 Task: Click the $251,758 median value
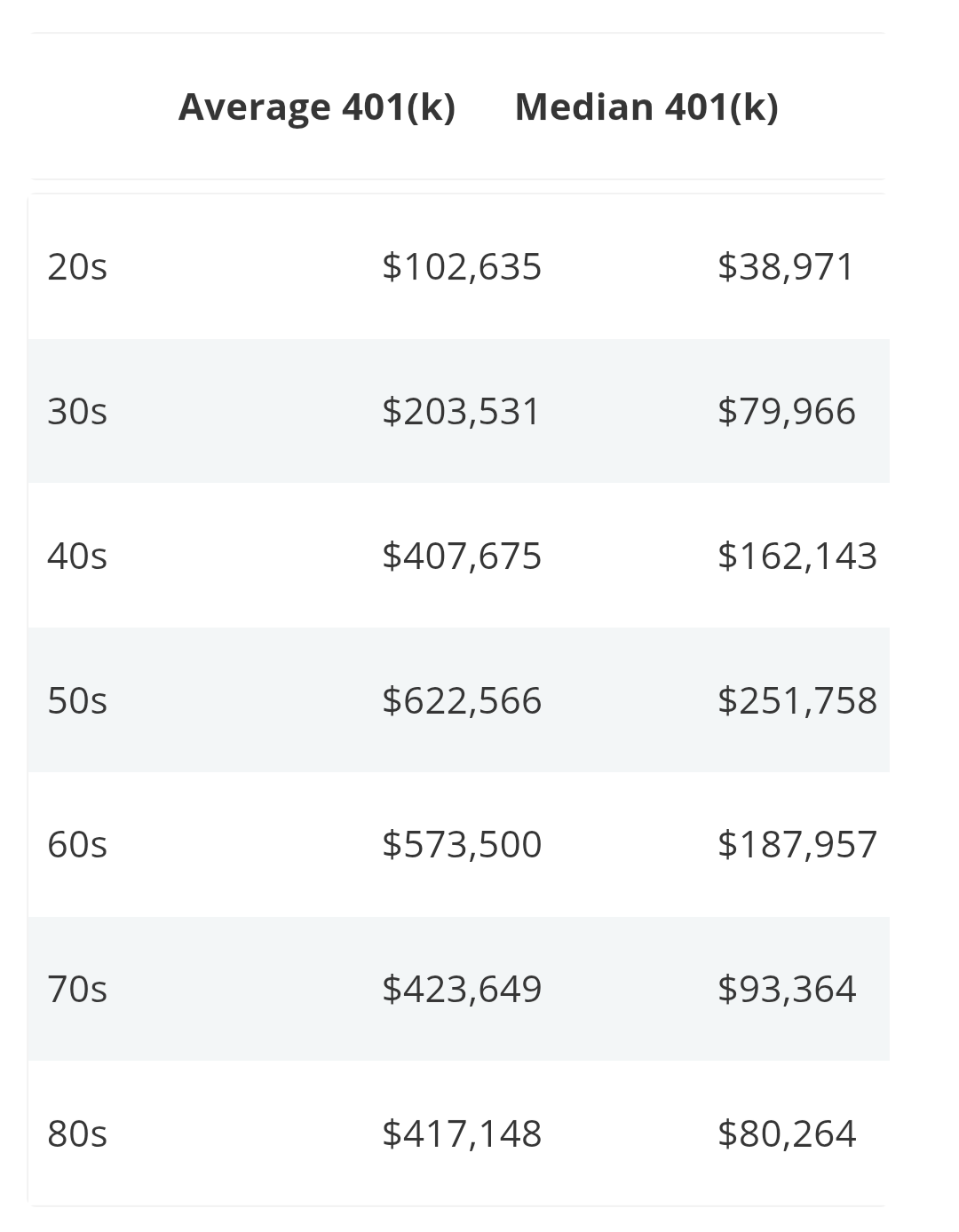click(x=797, y=701)
